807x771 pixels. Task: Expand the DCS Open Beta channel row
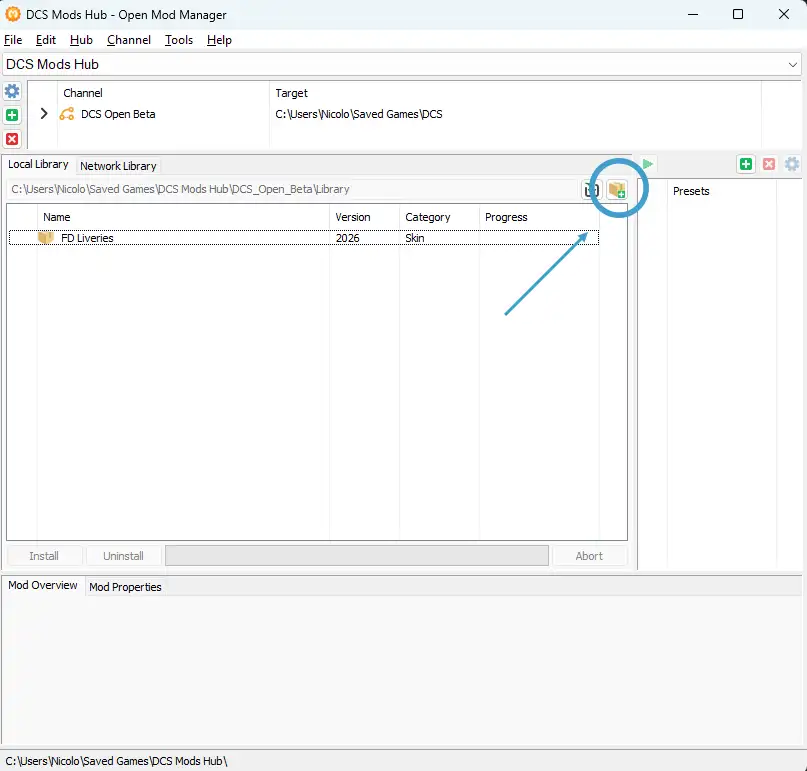click(44, 114)
